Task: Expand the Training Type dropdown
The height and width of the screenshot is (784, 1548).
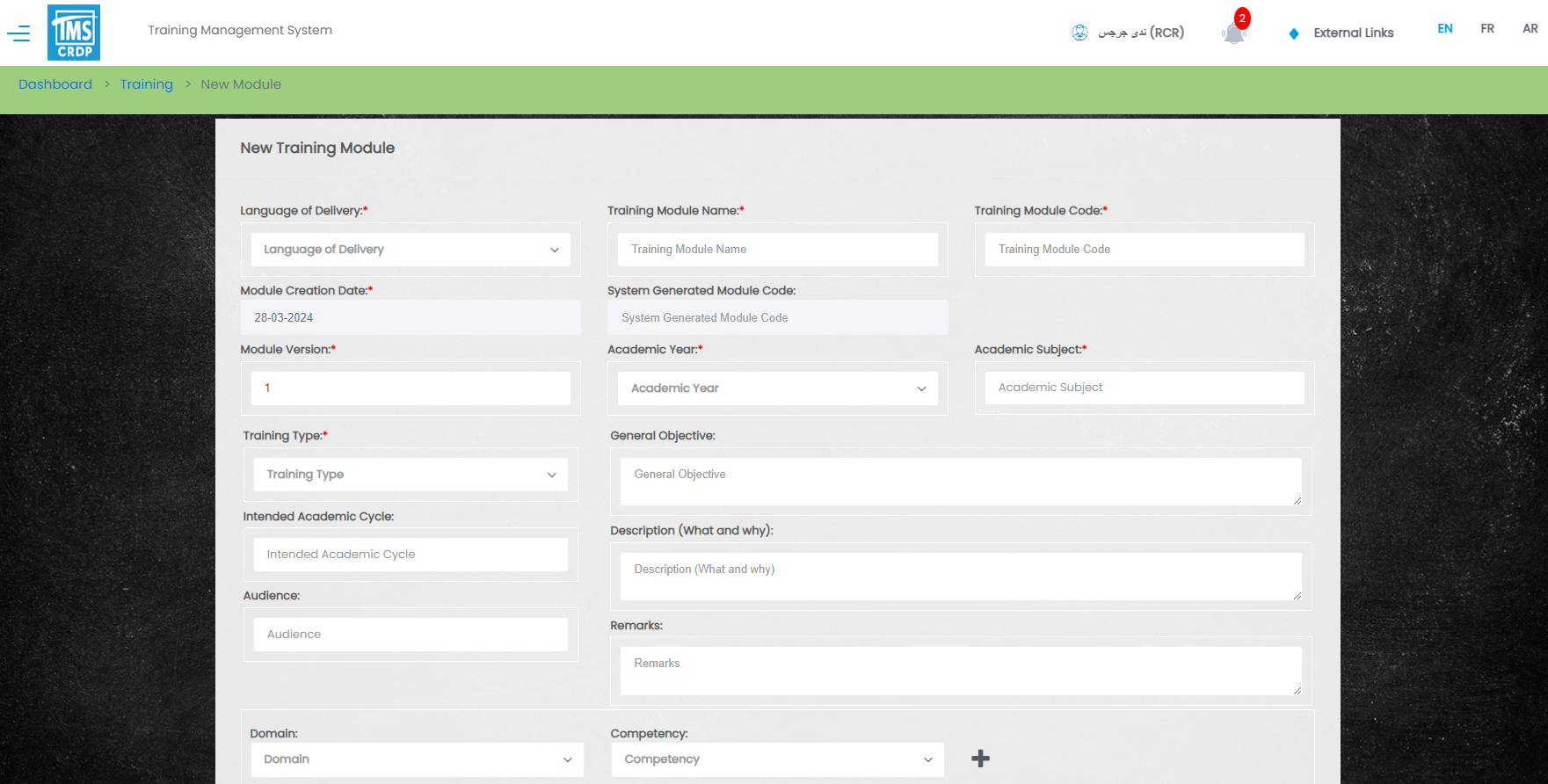Action: pyautogui.click(x=411, y=475)
